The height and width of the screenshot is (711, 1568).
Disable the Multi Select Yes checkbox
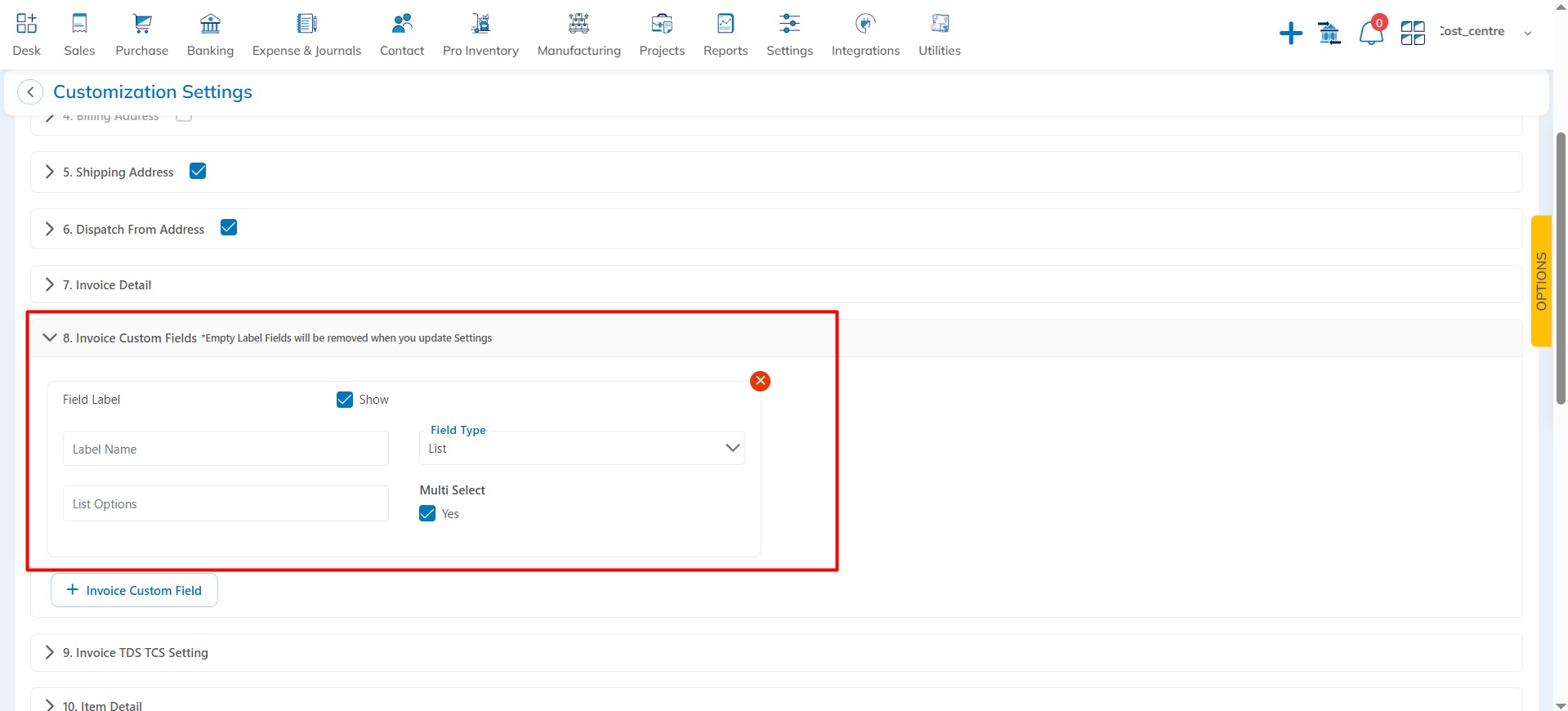tap(427, 513)
